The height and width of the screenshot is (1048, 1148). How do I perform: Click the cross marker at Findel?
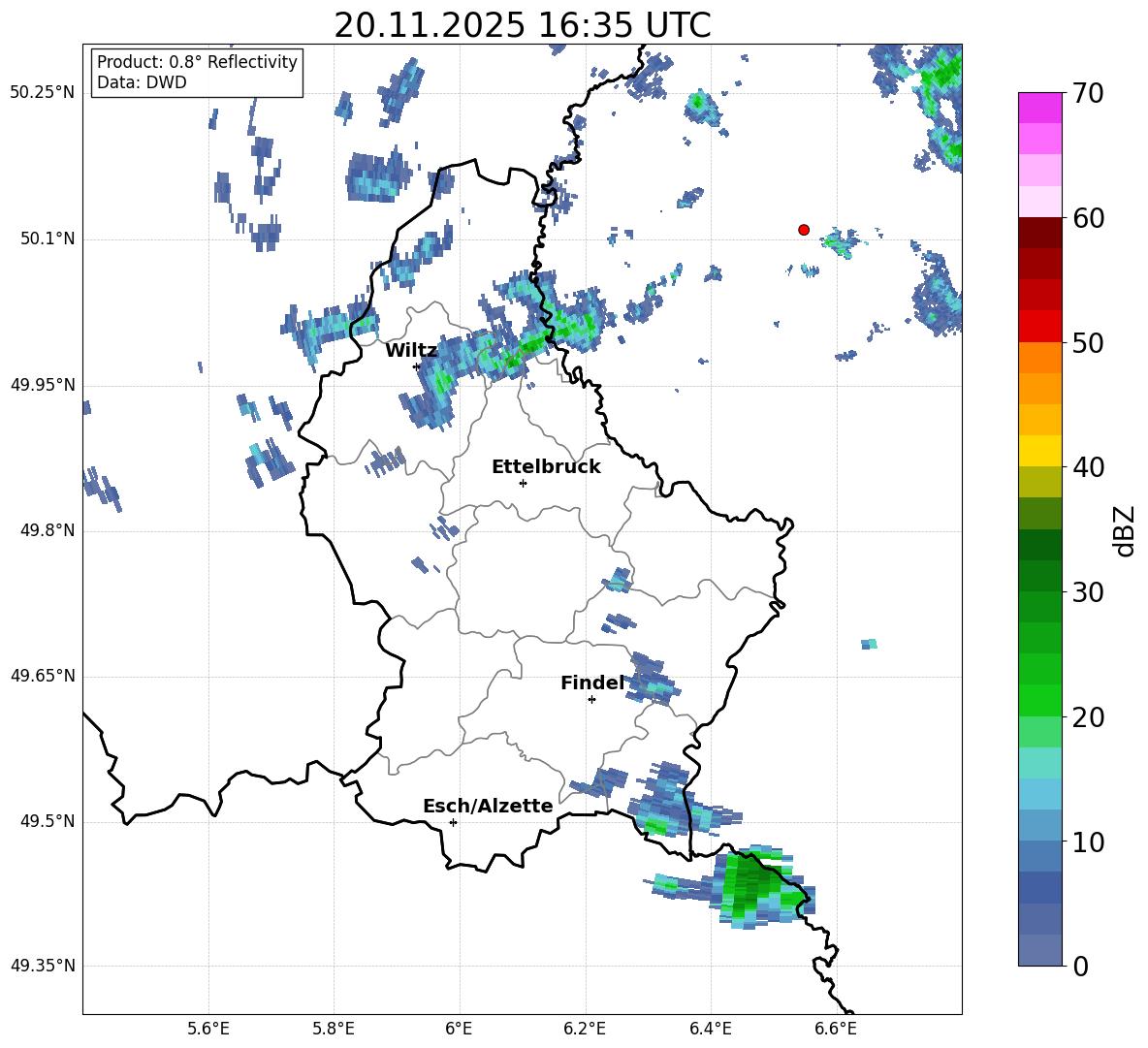(x=591, y=700)
